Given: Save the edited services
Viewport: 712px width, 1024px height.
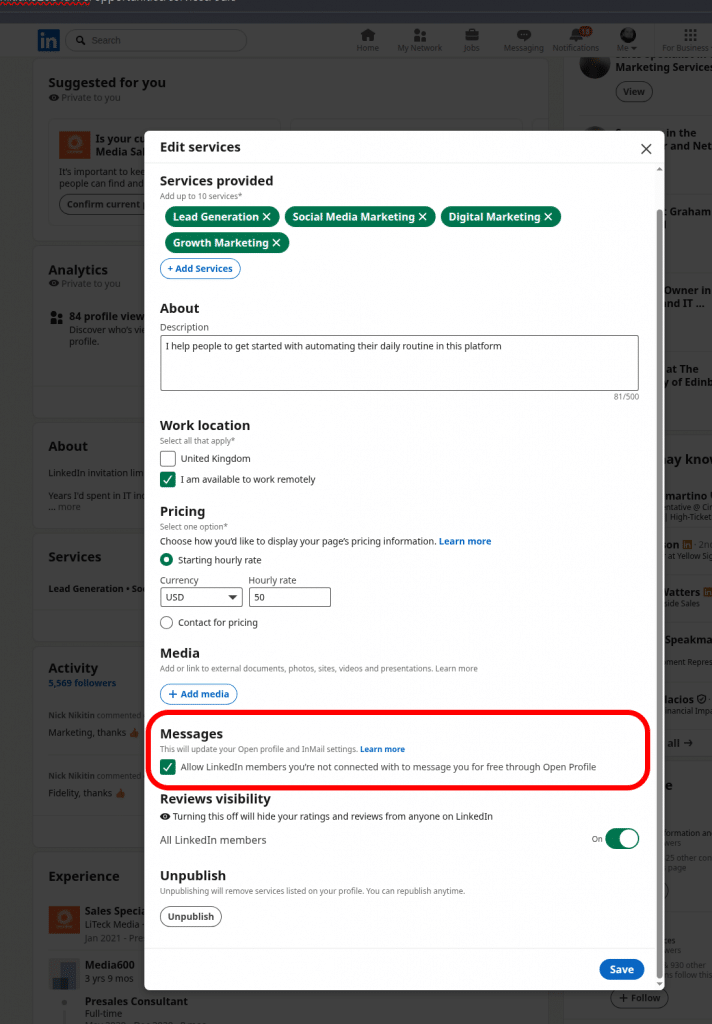Looking at the screenshot, I should 621,969.
